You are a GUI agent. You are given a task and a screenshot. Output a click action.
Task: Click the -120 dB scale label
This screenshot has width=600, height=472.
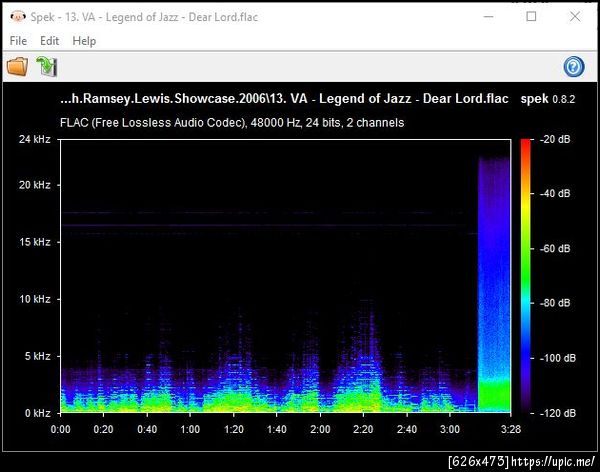pos(558,413)
